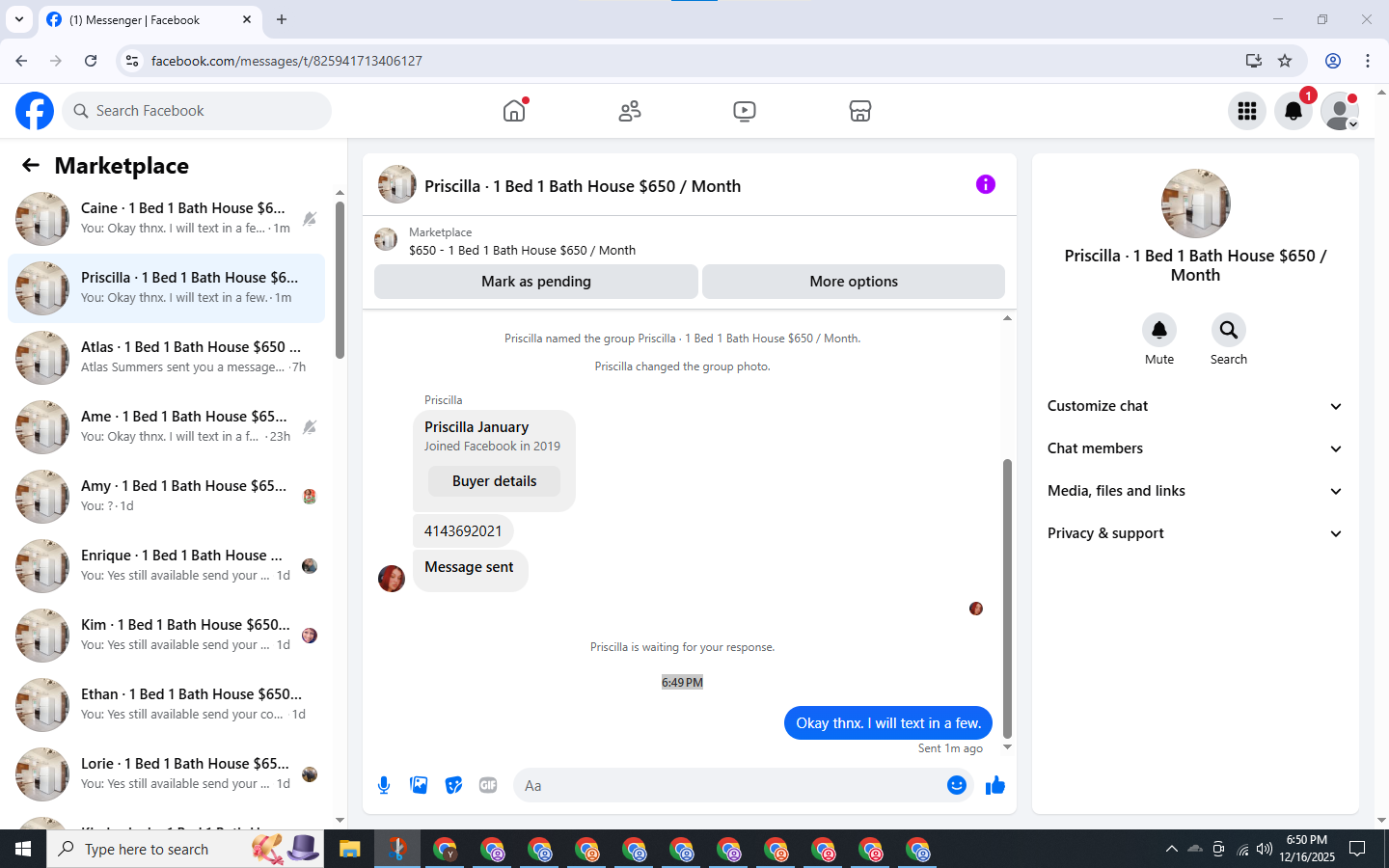This screenshot has width=1389, height=868.
Task: Click large listing photo in right panel
Action: click(x=1196, y=203)
